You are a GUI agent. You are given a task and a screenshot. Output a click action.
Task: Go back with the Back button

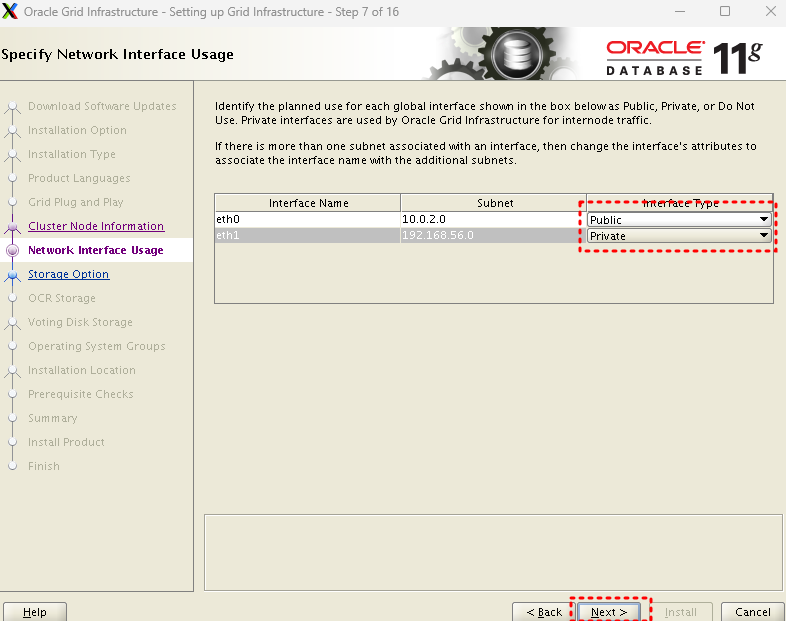point(544,612)
